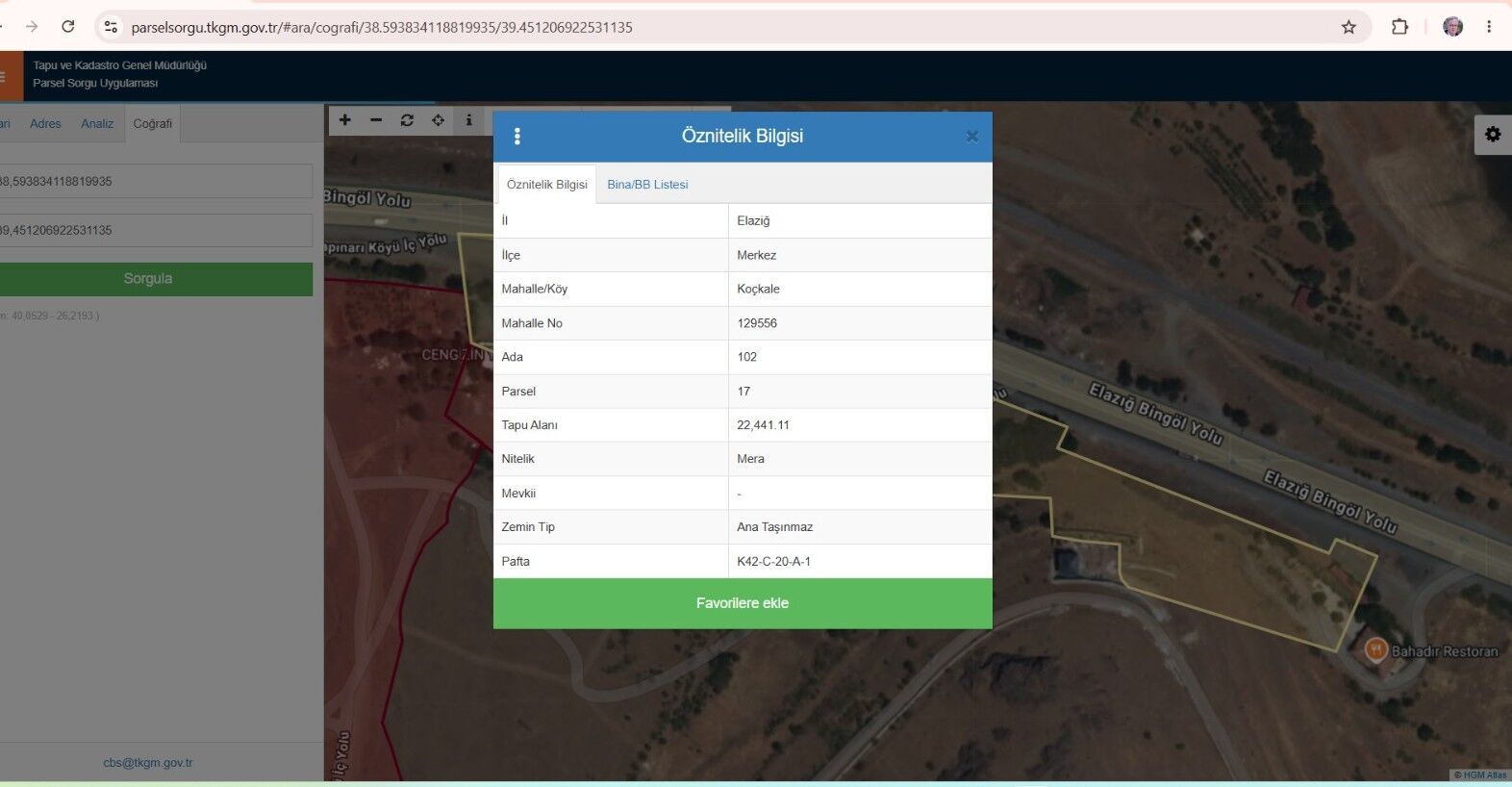The width and height of the screenshot is (1512, 787).
Task: Close the Öznitelik Bilgisi dialog
Action: [x=972, y=137]
